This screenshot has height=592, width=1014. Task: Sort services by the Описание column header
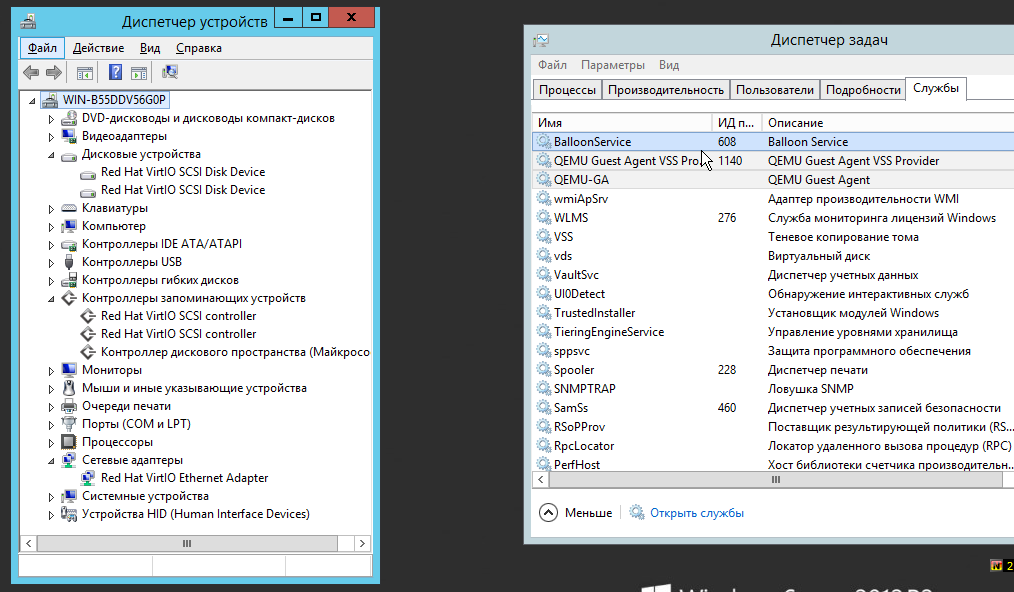889,122
